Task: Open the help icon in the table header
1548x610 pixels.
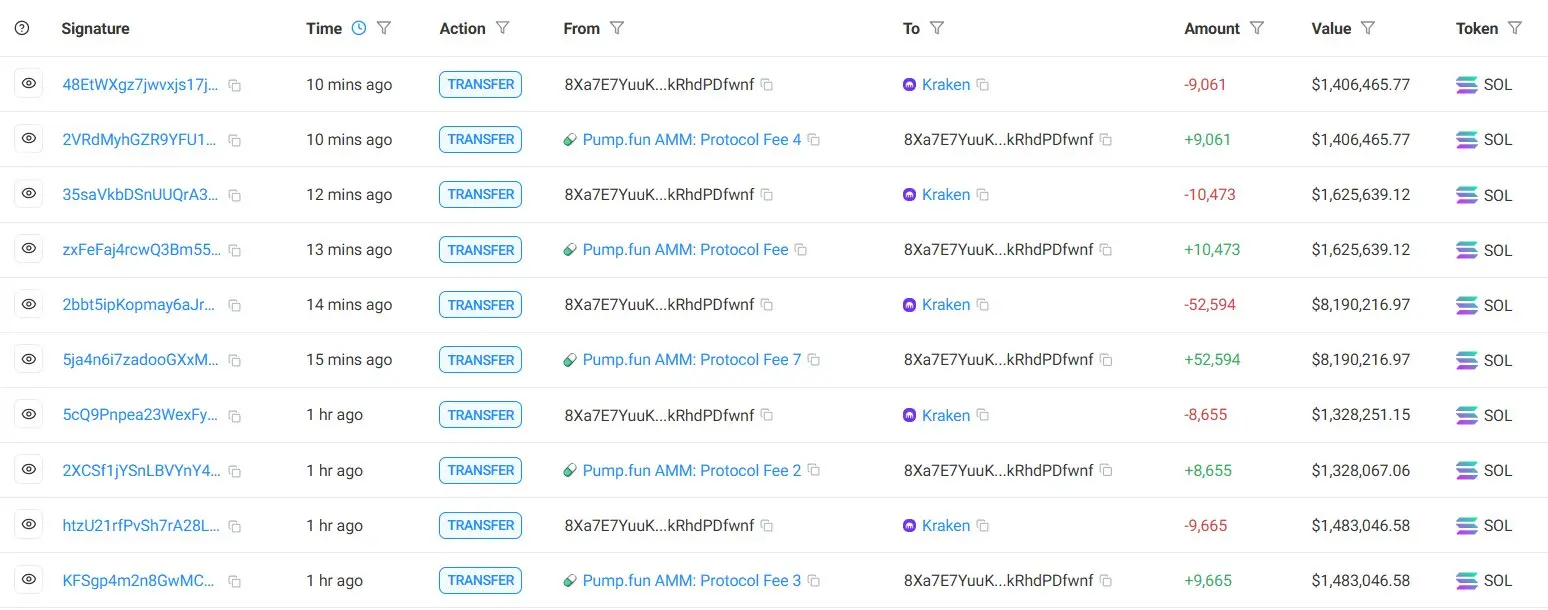Action: coord(21,28)
